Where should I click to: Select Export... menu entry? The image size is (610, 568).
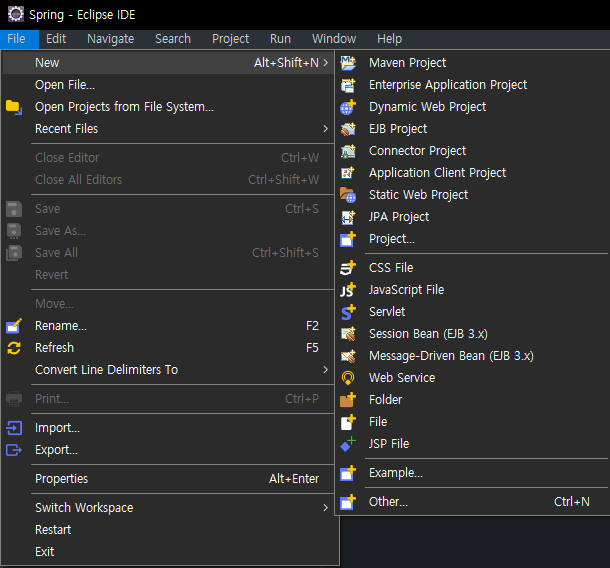[x=168, y=450]
